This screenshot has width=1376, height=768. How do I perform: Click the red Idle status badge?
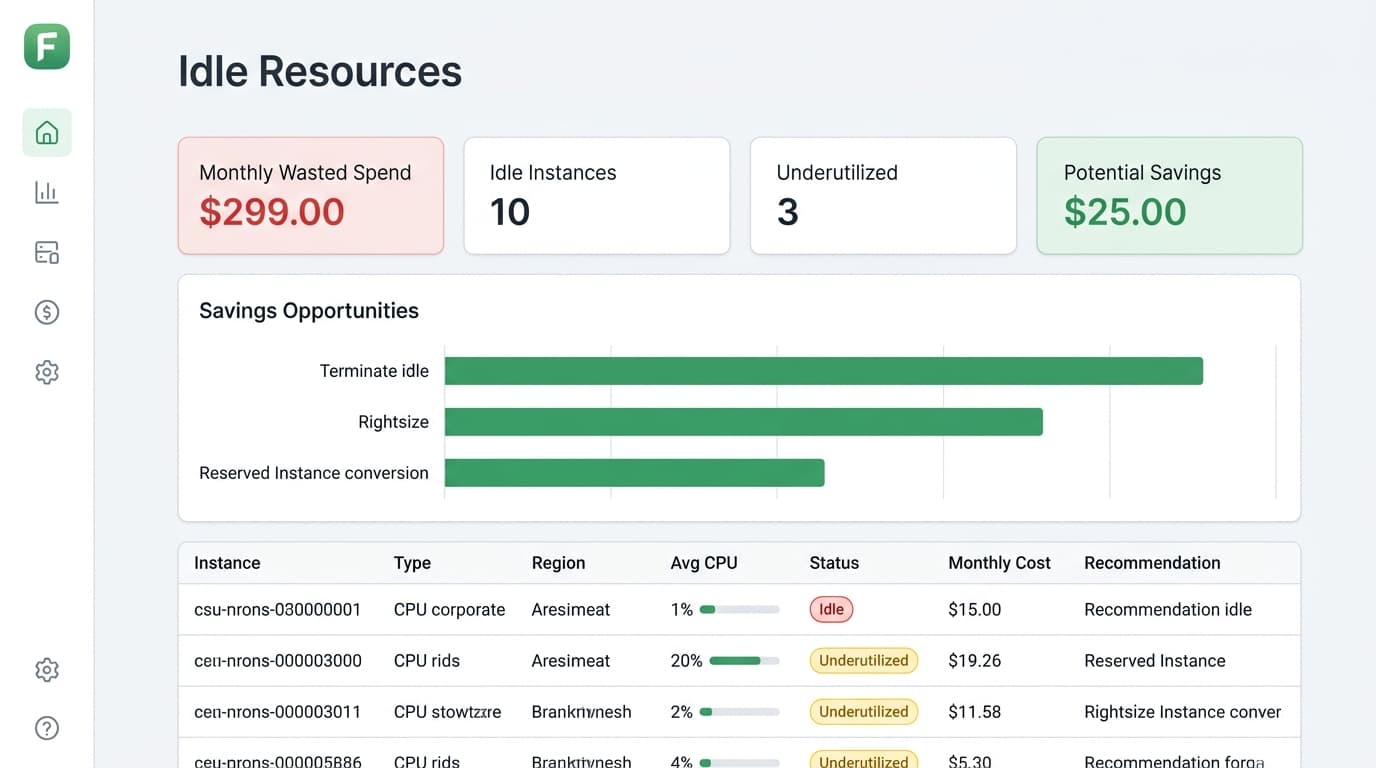click(831, 609)
